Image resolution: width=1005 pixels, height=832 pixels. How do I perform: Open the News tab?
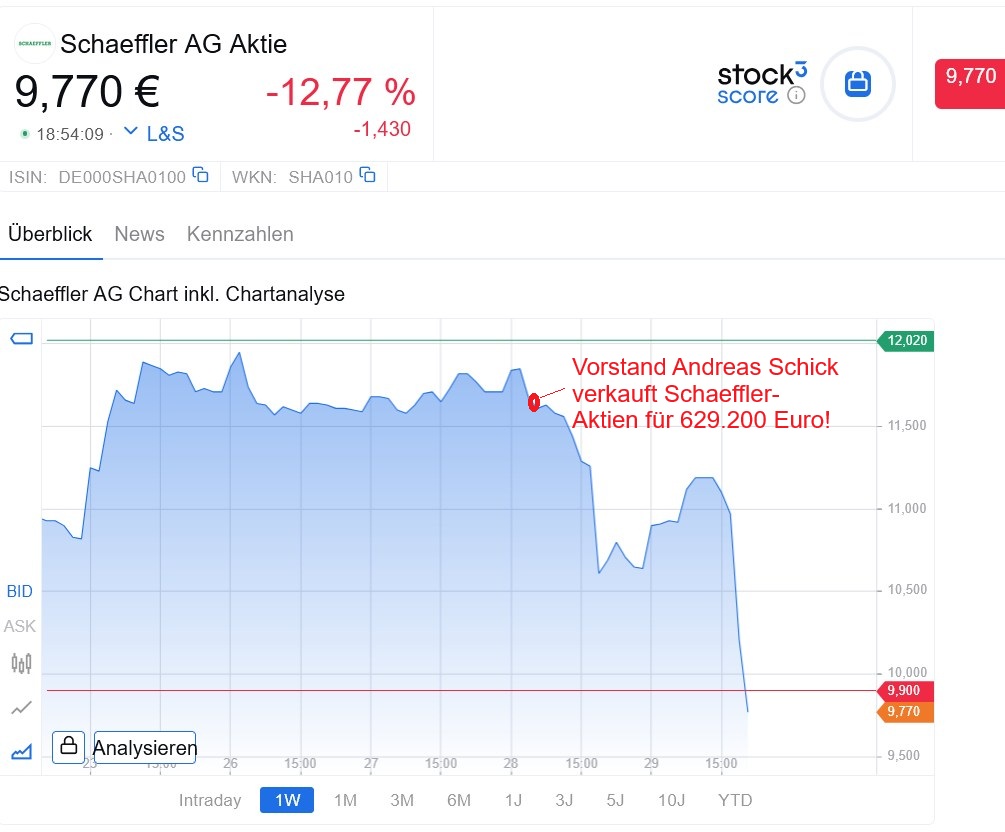(x=139, y=234)
